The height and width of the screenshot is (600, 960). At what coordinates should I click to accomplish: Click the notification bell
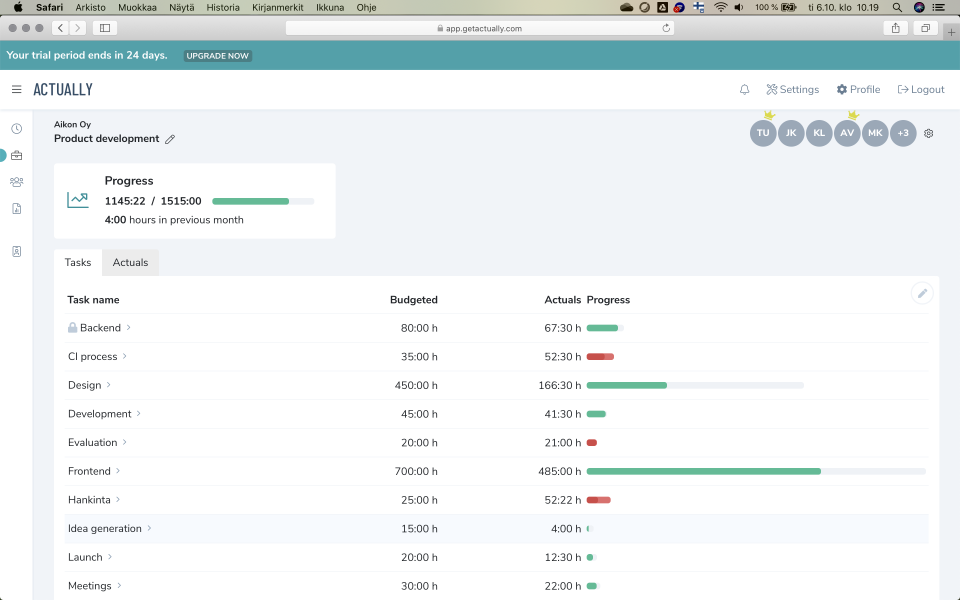click(x=744, y=89)
